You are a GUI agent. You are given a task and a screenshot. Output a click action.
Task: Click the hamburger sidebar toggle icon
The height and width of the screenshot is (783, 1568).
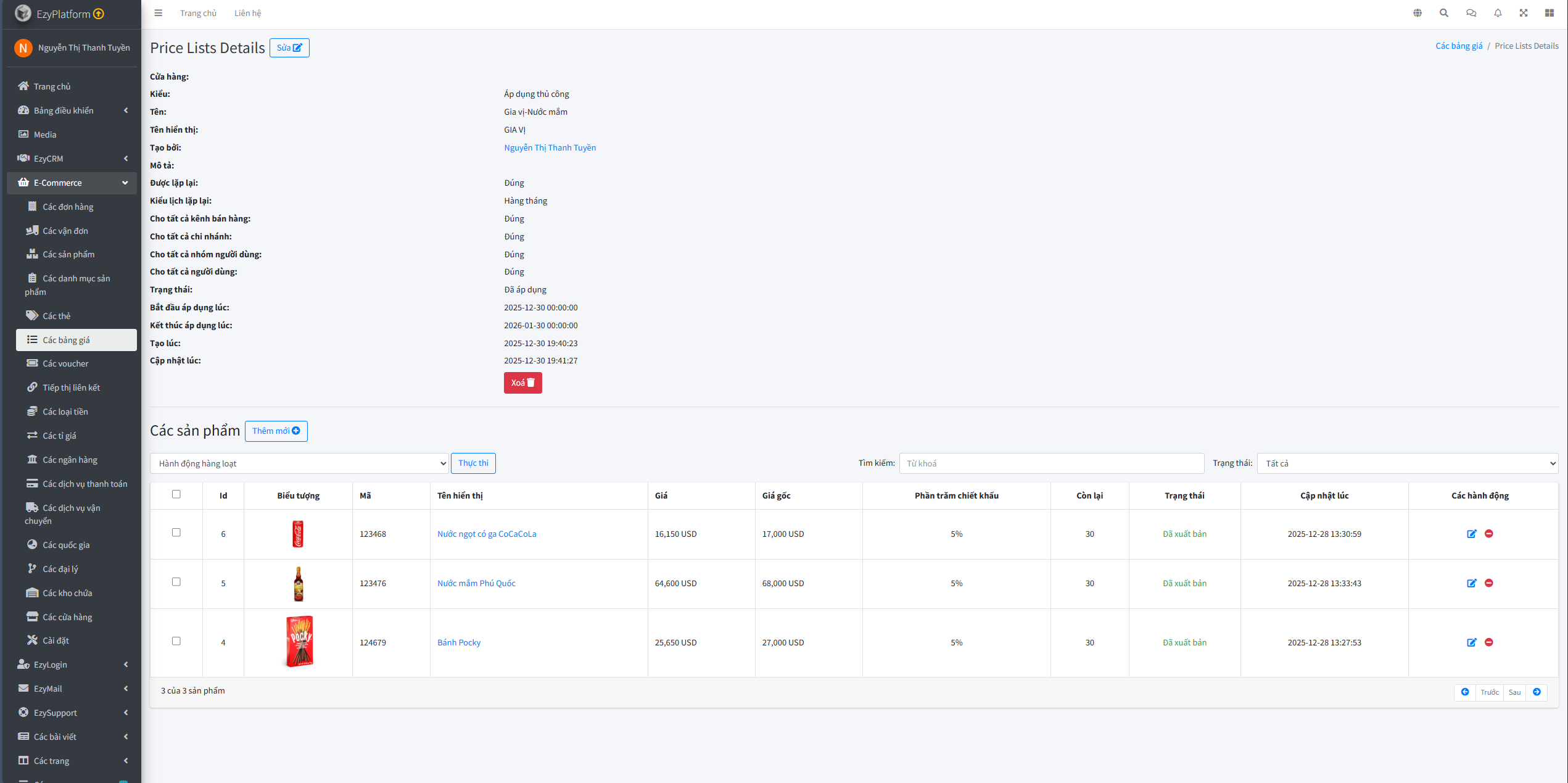point(159,13)
